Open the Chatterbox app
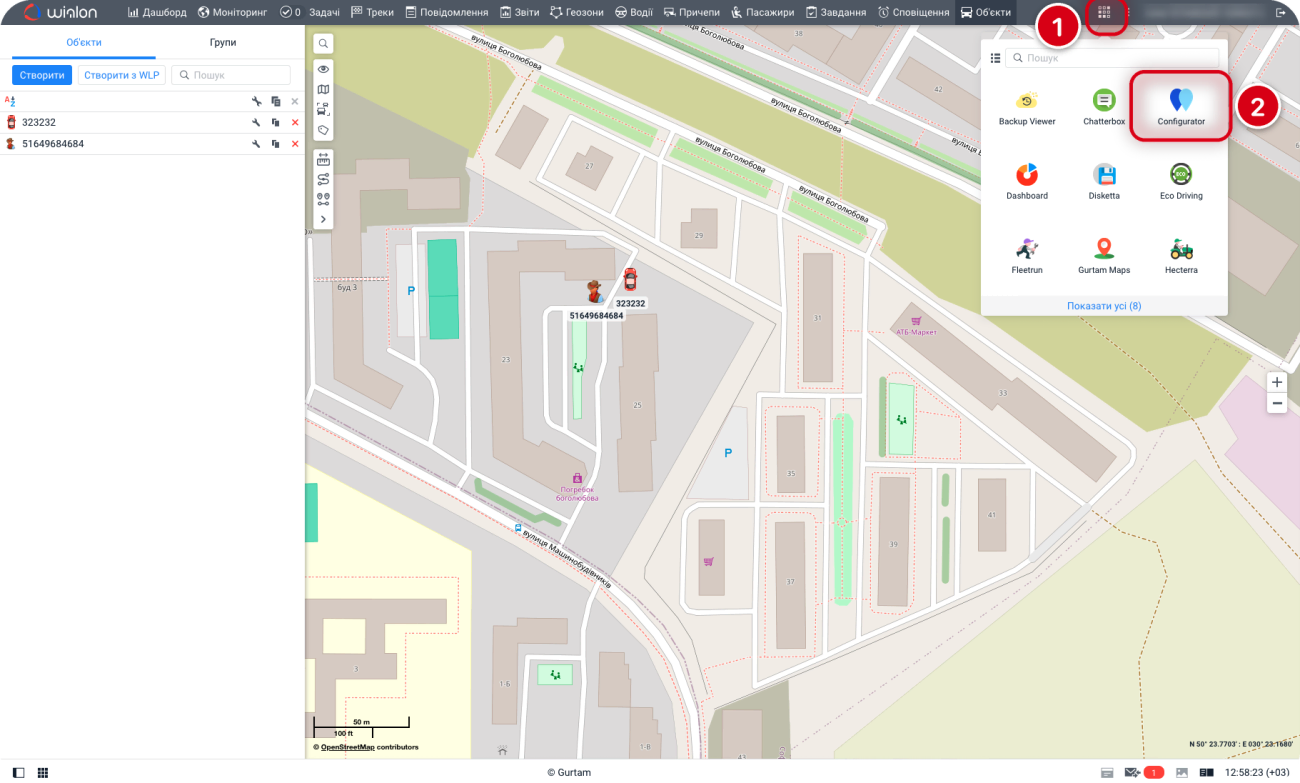Viewport: 1300px width, 783px height. click(x=1104, y=107)
